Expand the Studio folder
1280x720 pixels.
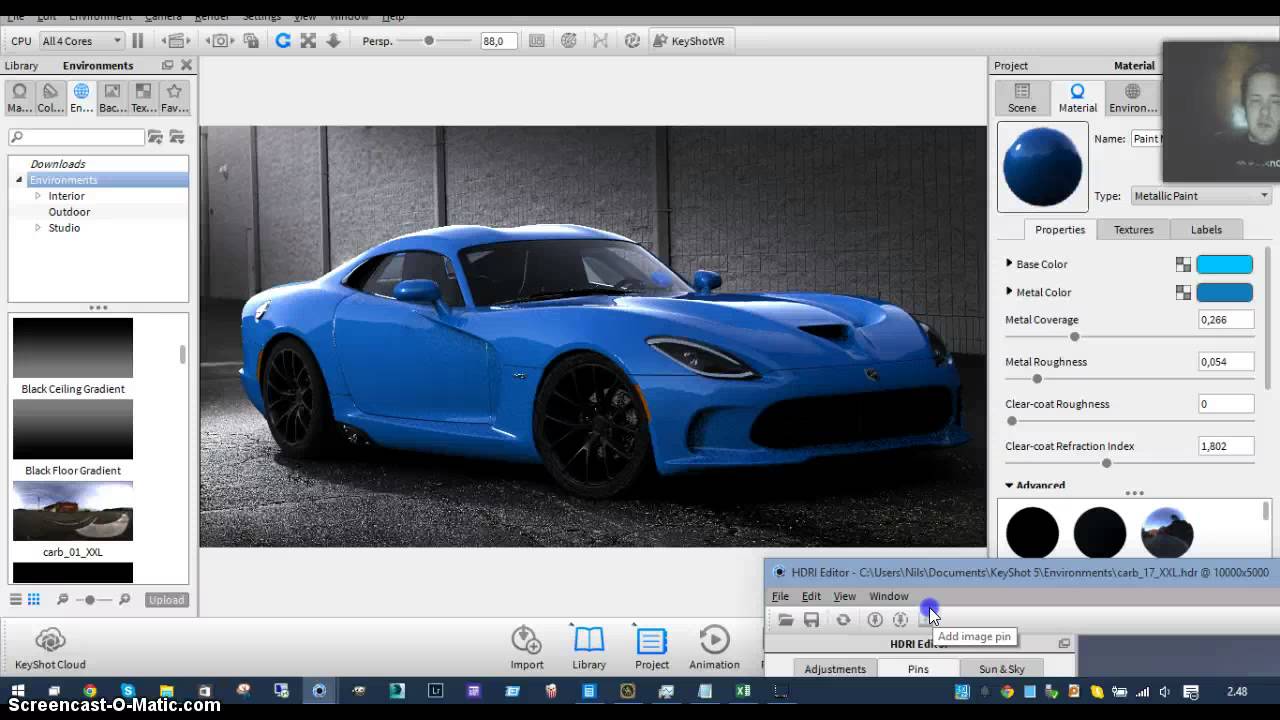(x=38, y=228)
